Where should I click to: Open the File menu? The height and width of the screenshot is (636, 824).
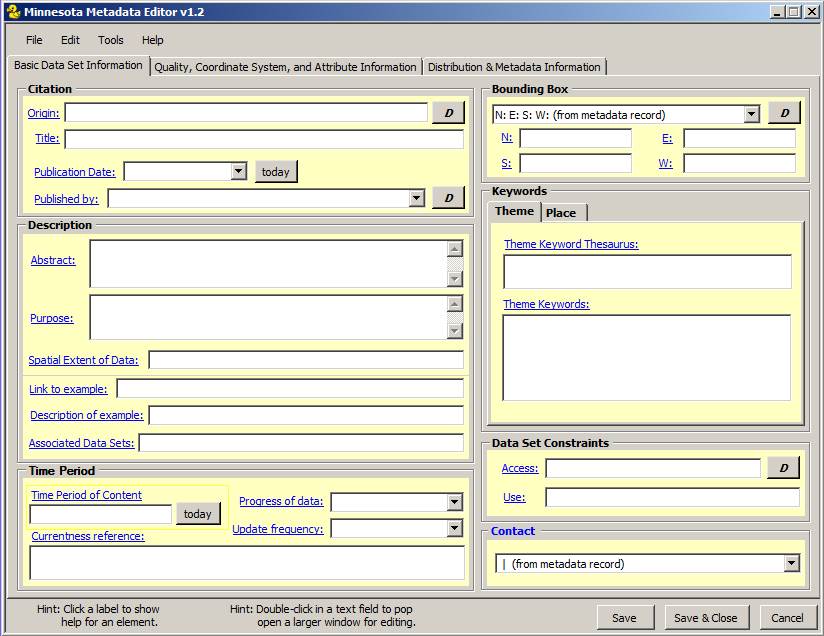34,40
